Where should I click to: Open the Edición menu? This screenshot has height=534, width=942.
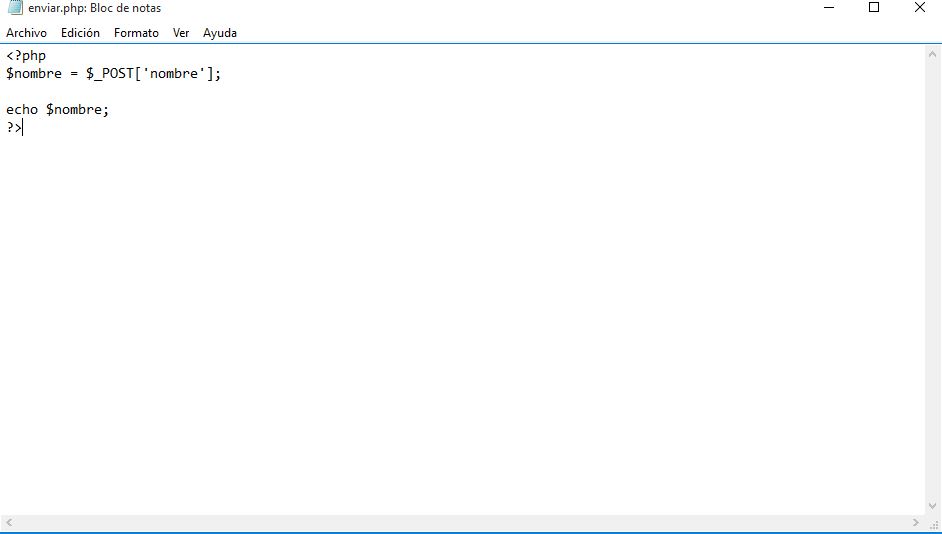pos(80,33)
